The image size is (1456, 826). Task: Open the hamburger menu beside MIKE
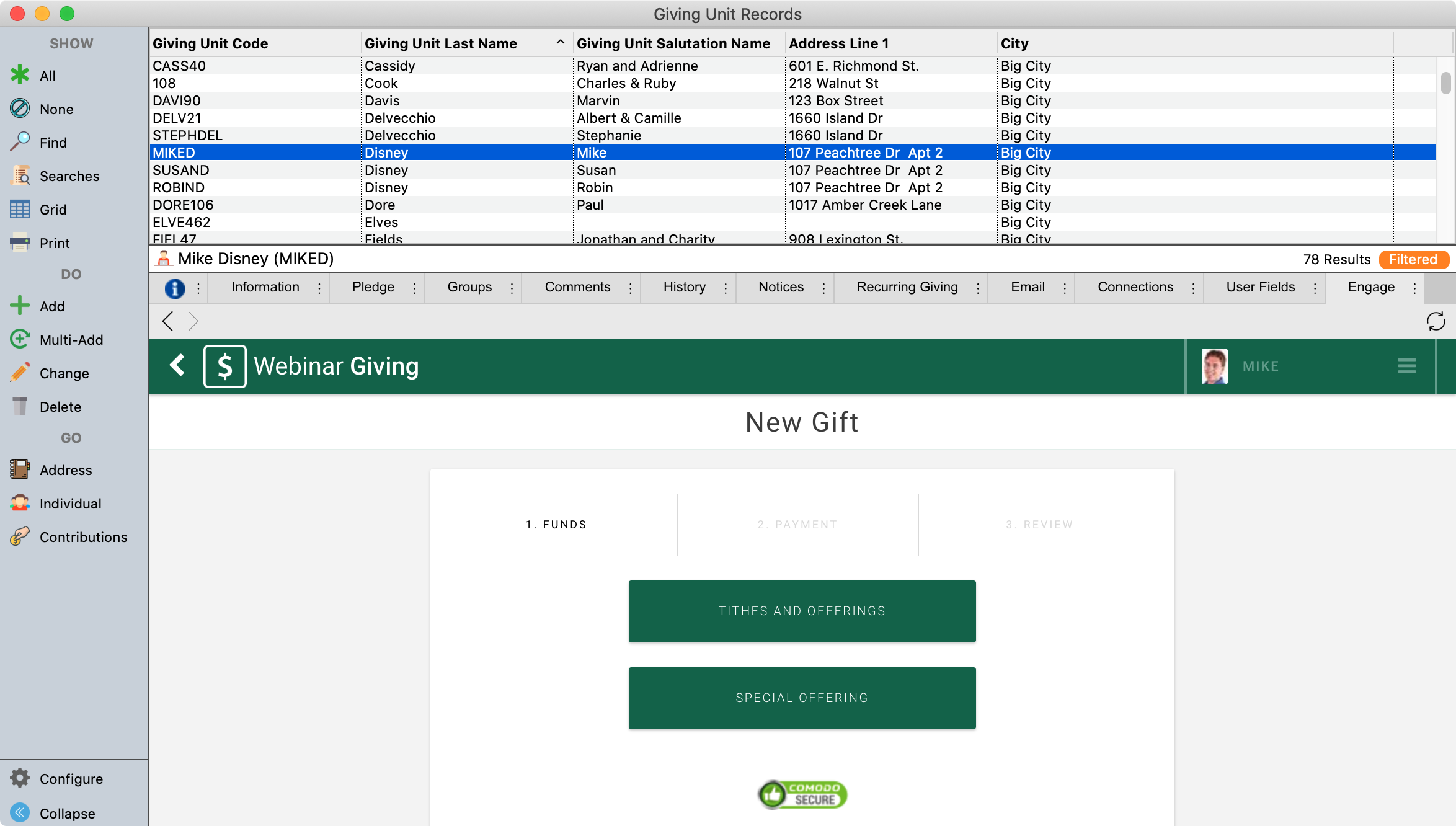pyautogui.click(x=1406, y=366)
